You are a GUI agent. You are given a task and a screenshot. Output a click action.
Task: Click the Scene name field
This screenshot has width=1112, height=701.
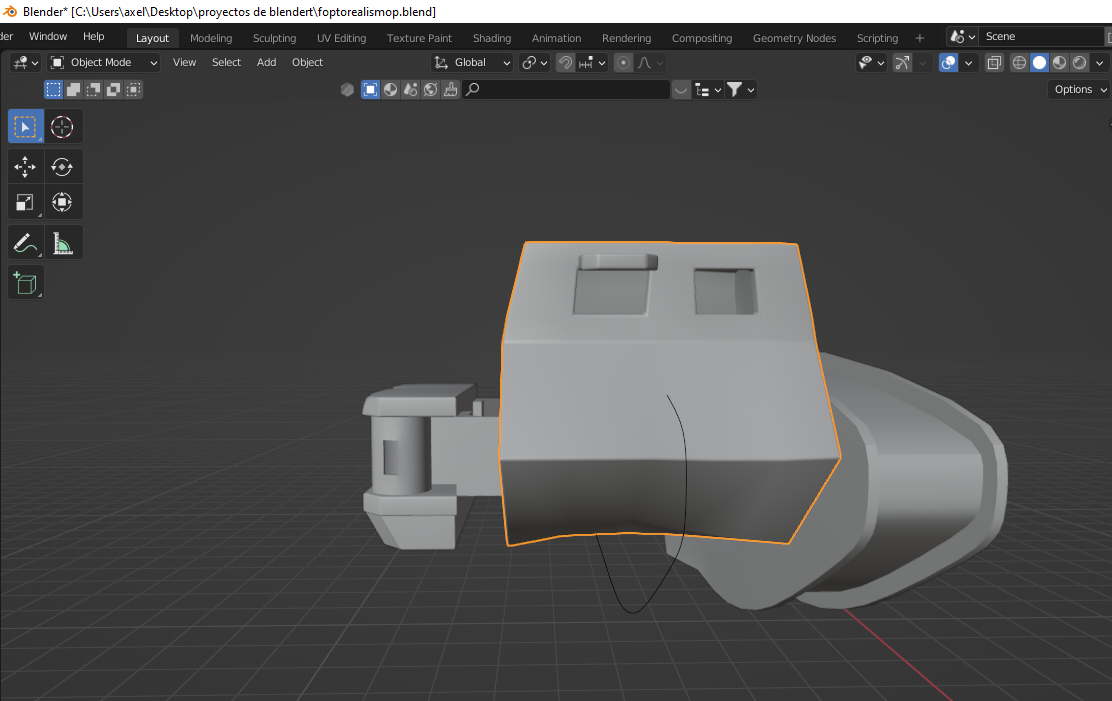[1042, 36]
